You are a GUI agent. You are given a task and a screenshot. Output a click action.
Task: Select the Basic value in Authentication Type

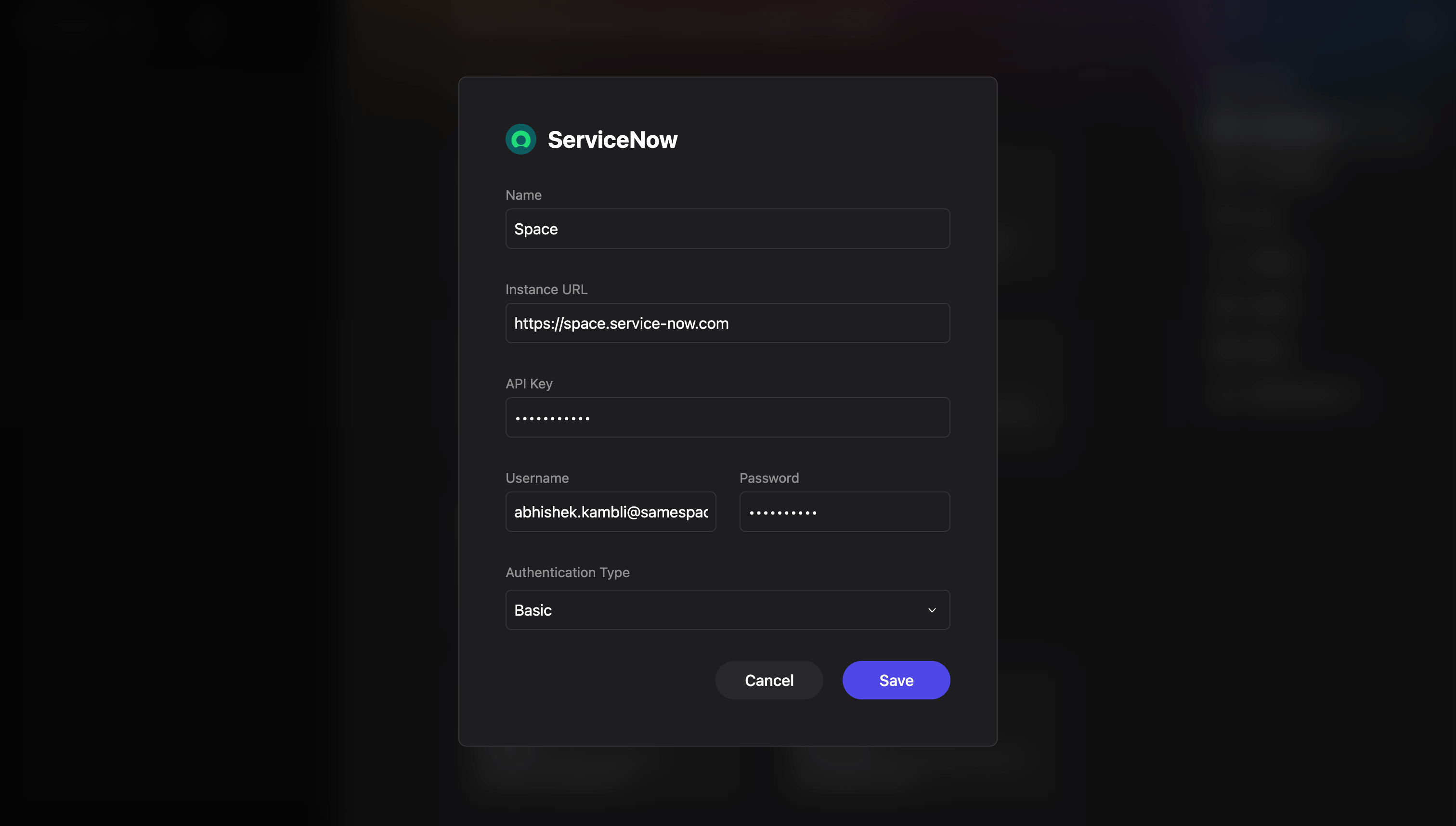[728, 610]
